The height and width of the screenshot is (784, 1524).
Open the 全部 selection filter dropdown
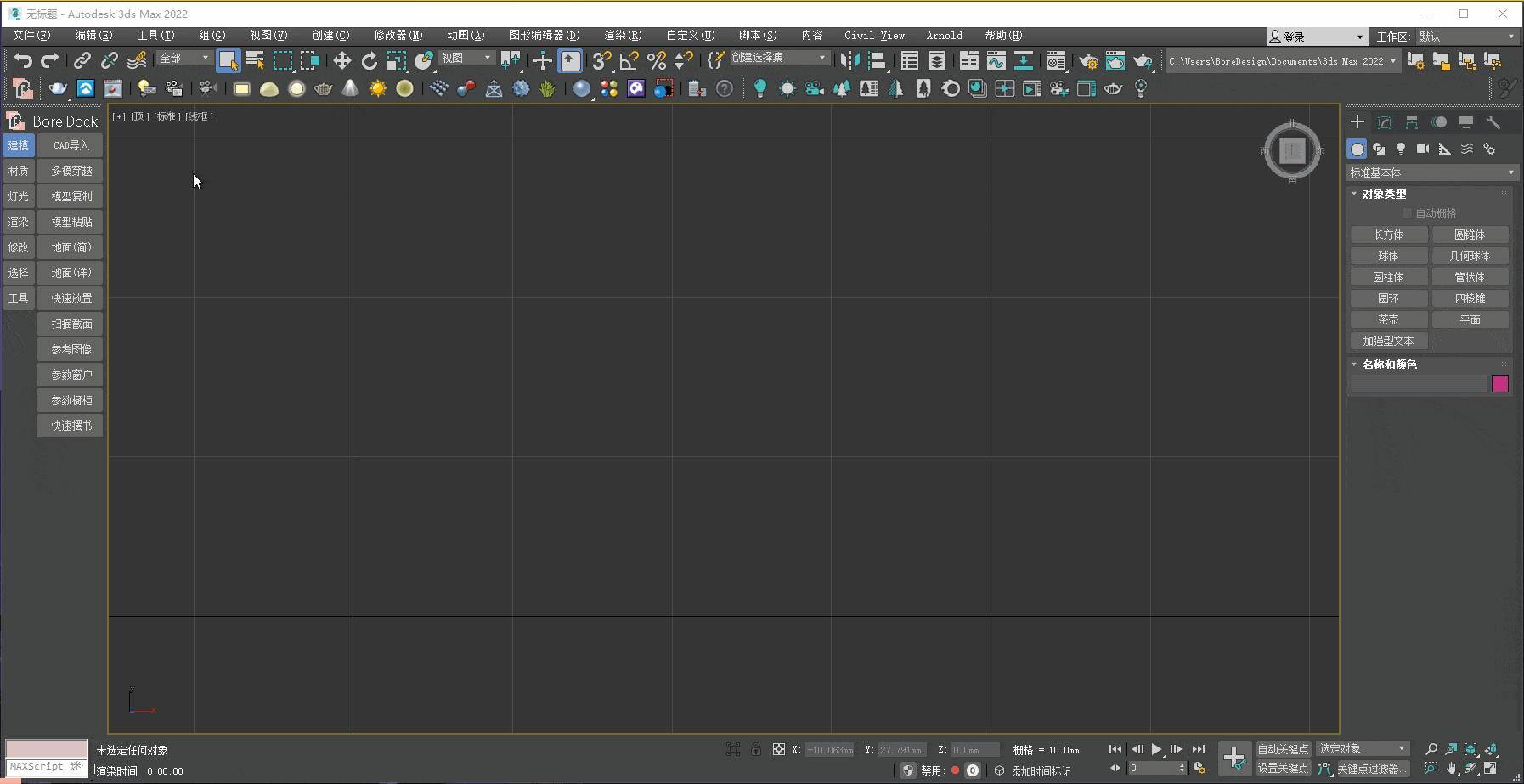coord(183,59)
